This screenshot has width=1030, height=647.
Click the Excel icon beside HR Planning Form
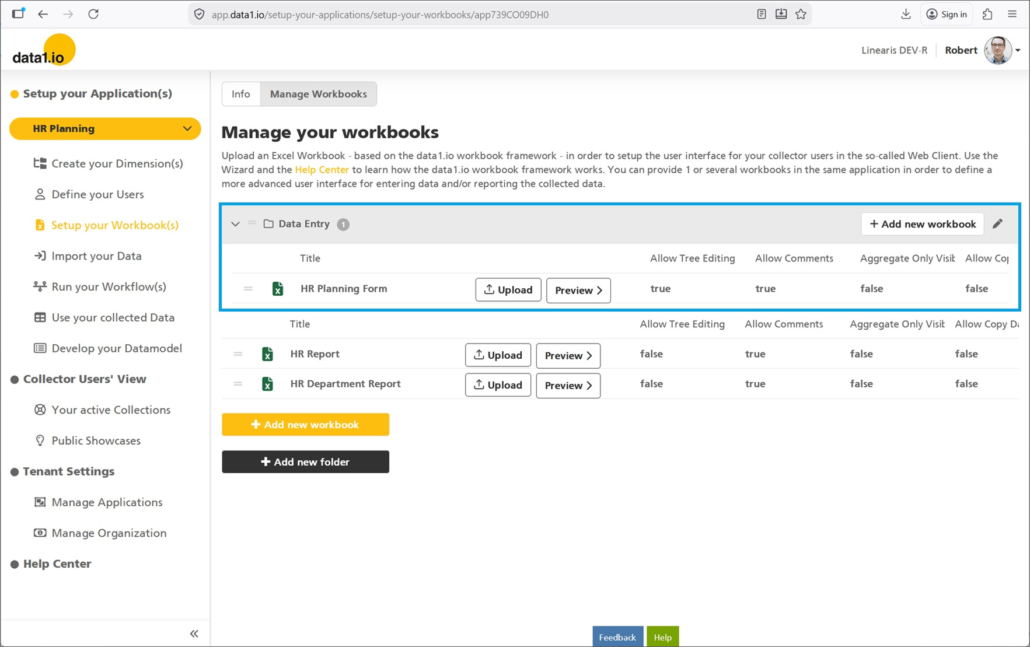(x=278, y=289)
